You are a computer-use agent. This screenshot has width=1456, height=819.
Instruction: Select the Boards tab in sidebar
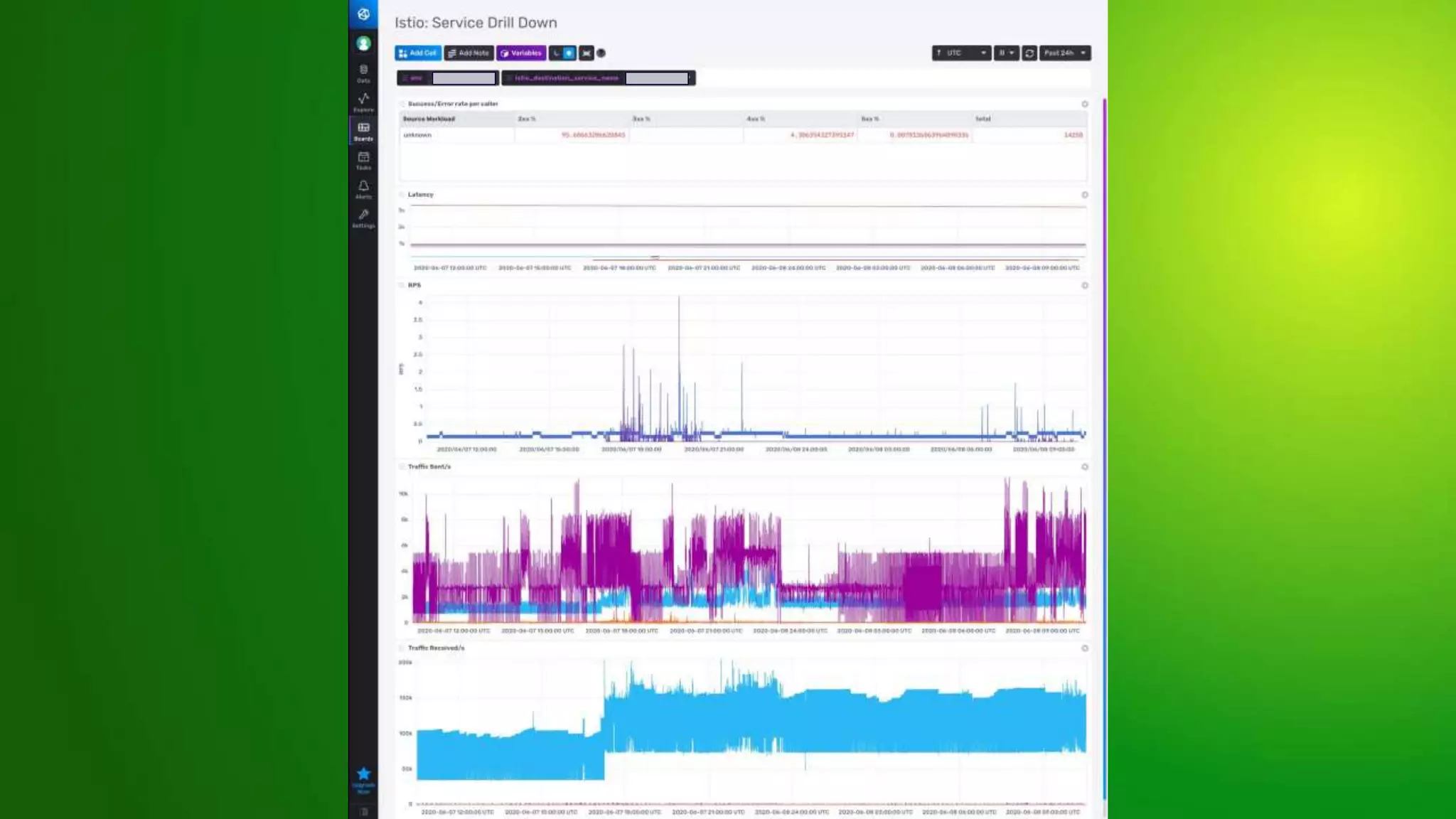click(363, 132)
